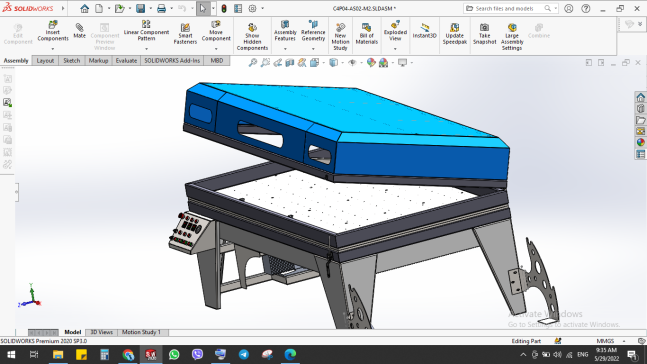Open Design Library in task pane
This screenshot has width=647, height=364.
(640, 109)
